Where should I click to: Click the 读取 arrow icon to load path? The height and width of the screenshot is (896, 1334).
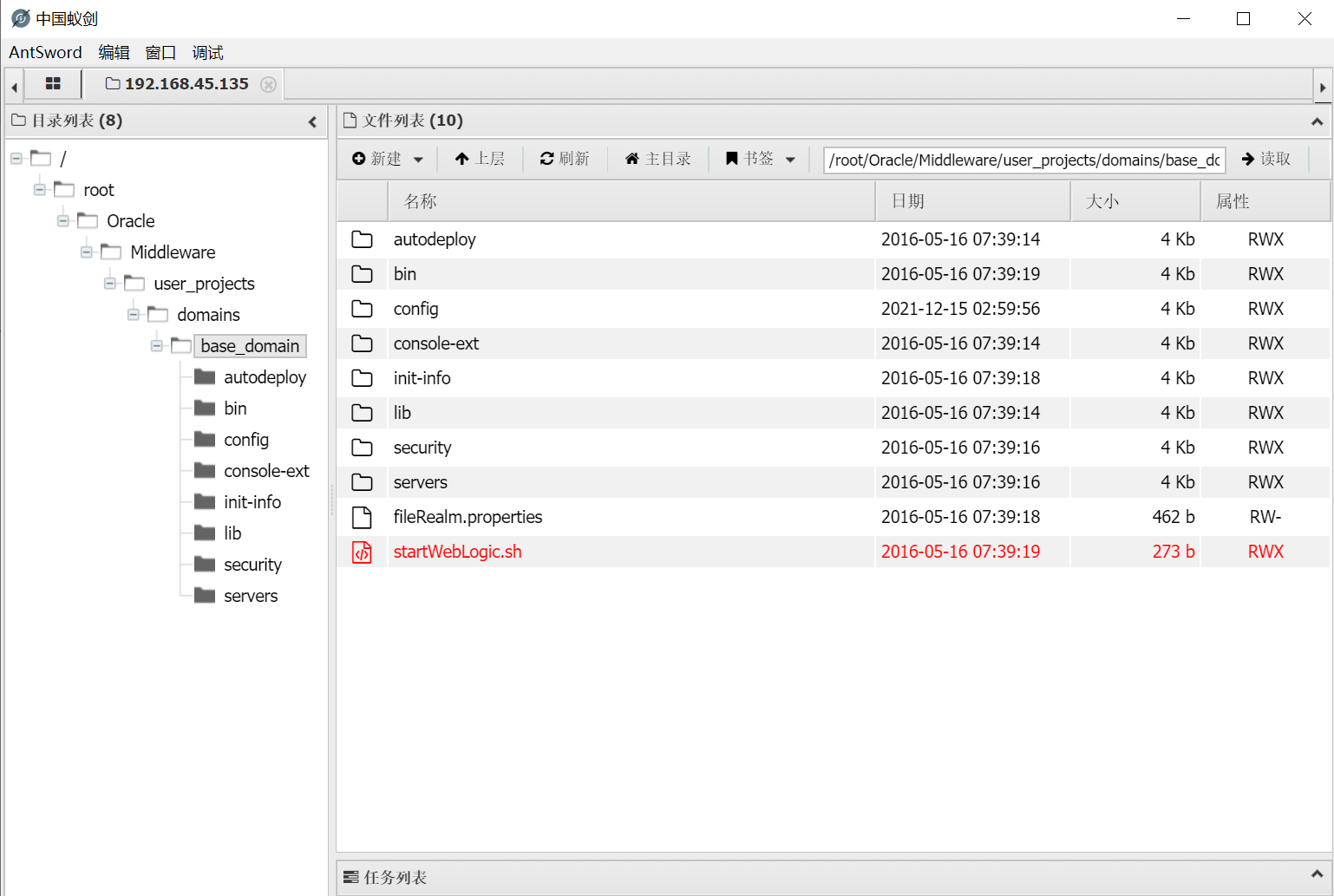[1246, 159]
